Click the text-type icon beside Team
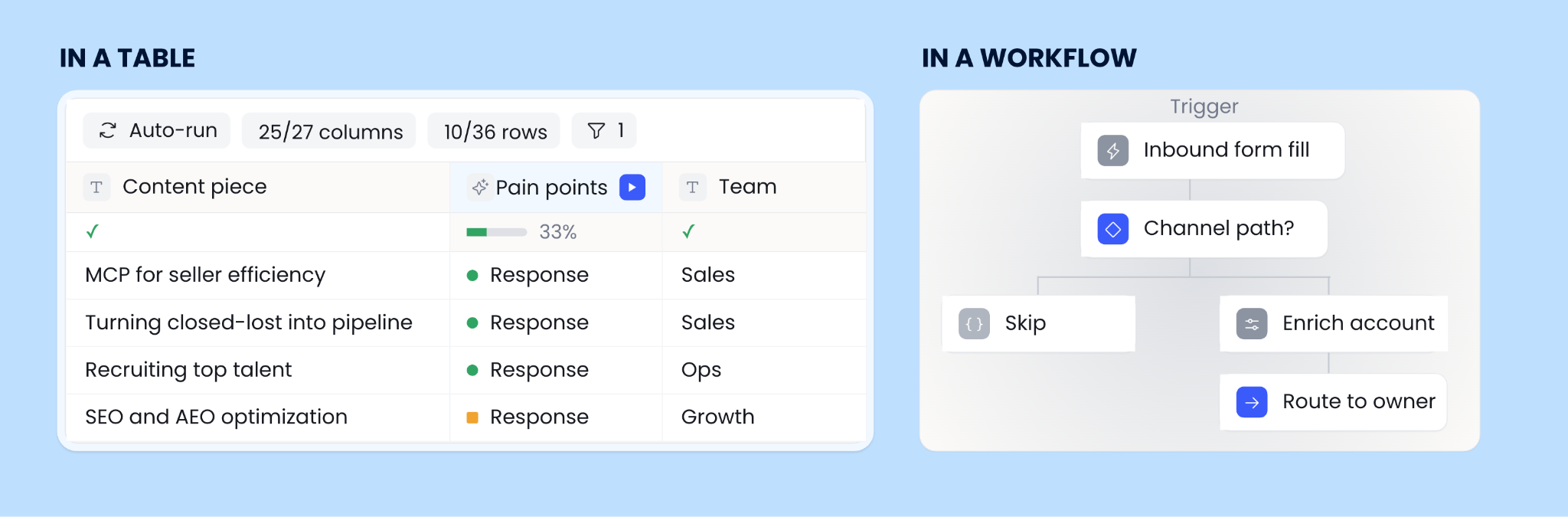Viewport: 1568px width, 517px height. pos(692,187)
